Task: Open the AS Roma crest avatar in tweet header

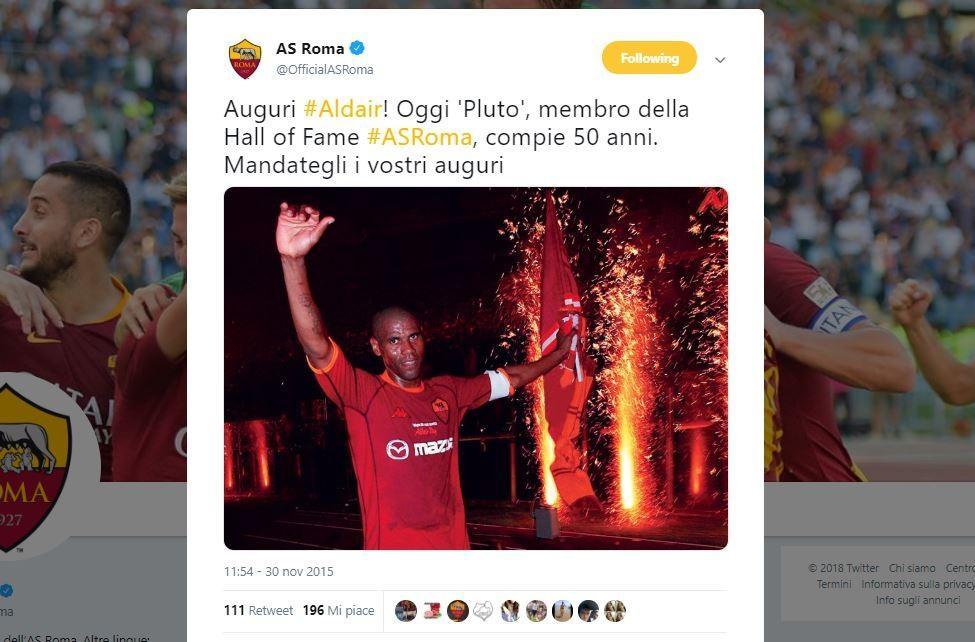Action: point(245,58)
